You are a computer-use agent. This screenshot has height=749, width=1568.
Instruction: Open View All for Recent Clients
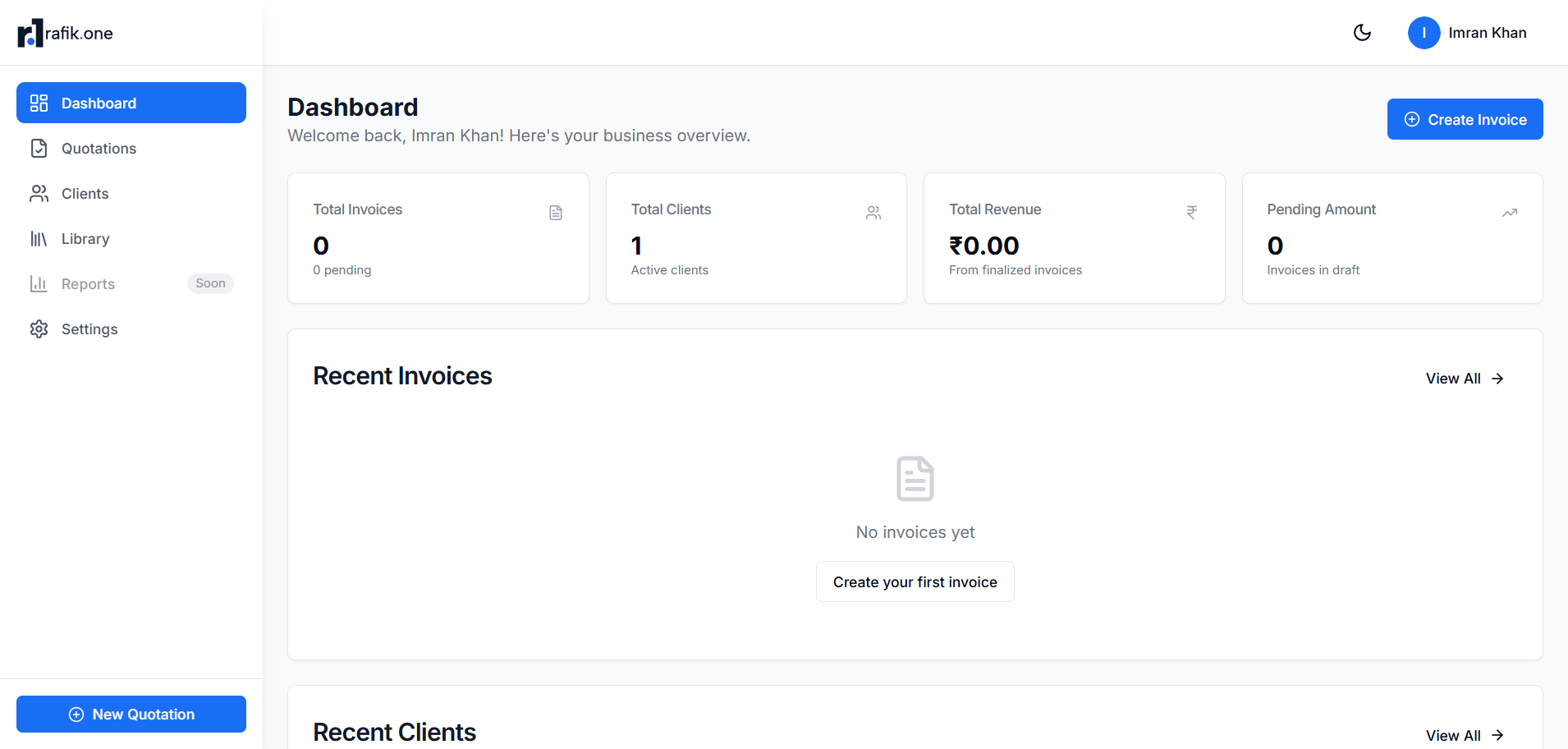(1465, 735)
